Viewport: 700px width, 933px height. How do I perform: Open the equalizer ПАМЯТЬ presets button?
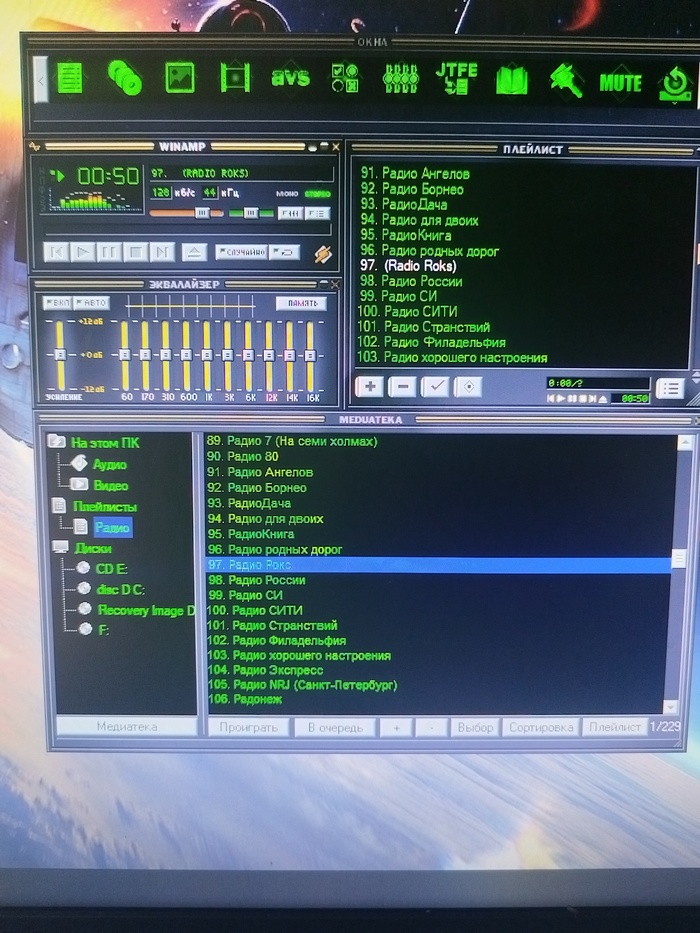click(302, 303)
